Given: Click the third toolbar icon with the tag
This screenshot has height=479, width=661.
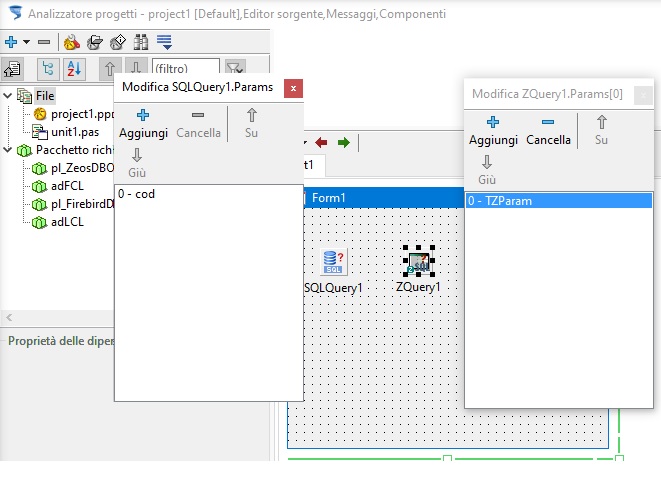Looking at the screenshot, I should tap(118, 42).
